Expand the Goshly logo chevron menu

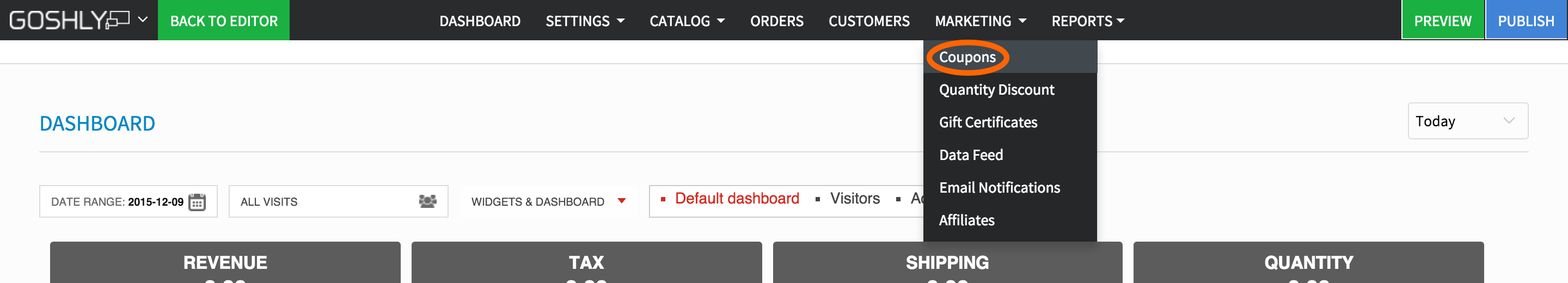click(143, 20)
